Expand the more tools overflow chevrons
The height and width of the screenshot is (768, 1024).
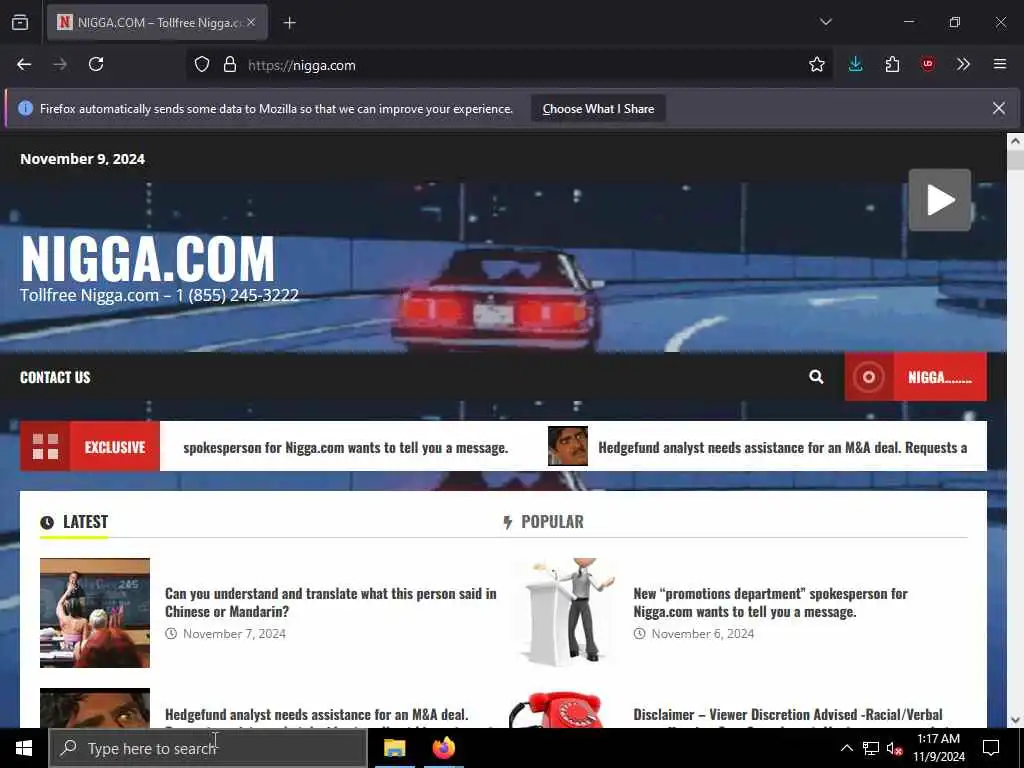tap(963, 64)
